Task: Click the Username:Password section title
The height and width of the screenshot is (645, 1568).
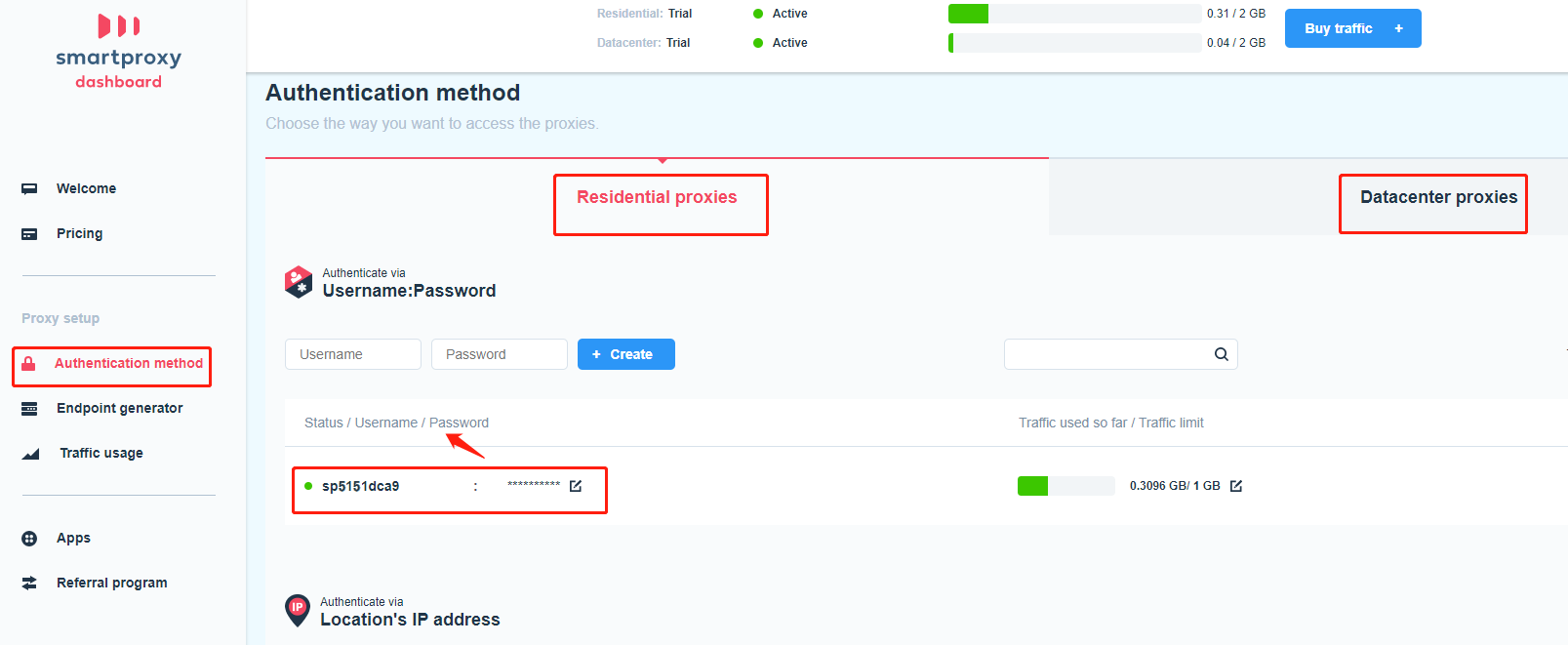Action: (x=410, y=291)
